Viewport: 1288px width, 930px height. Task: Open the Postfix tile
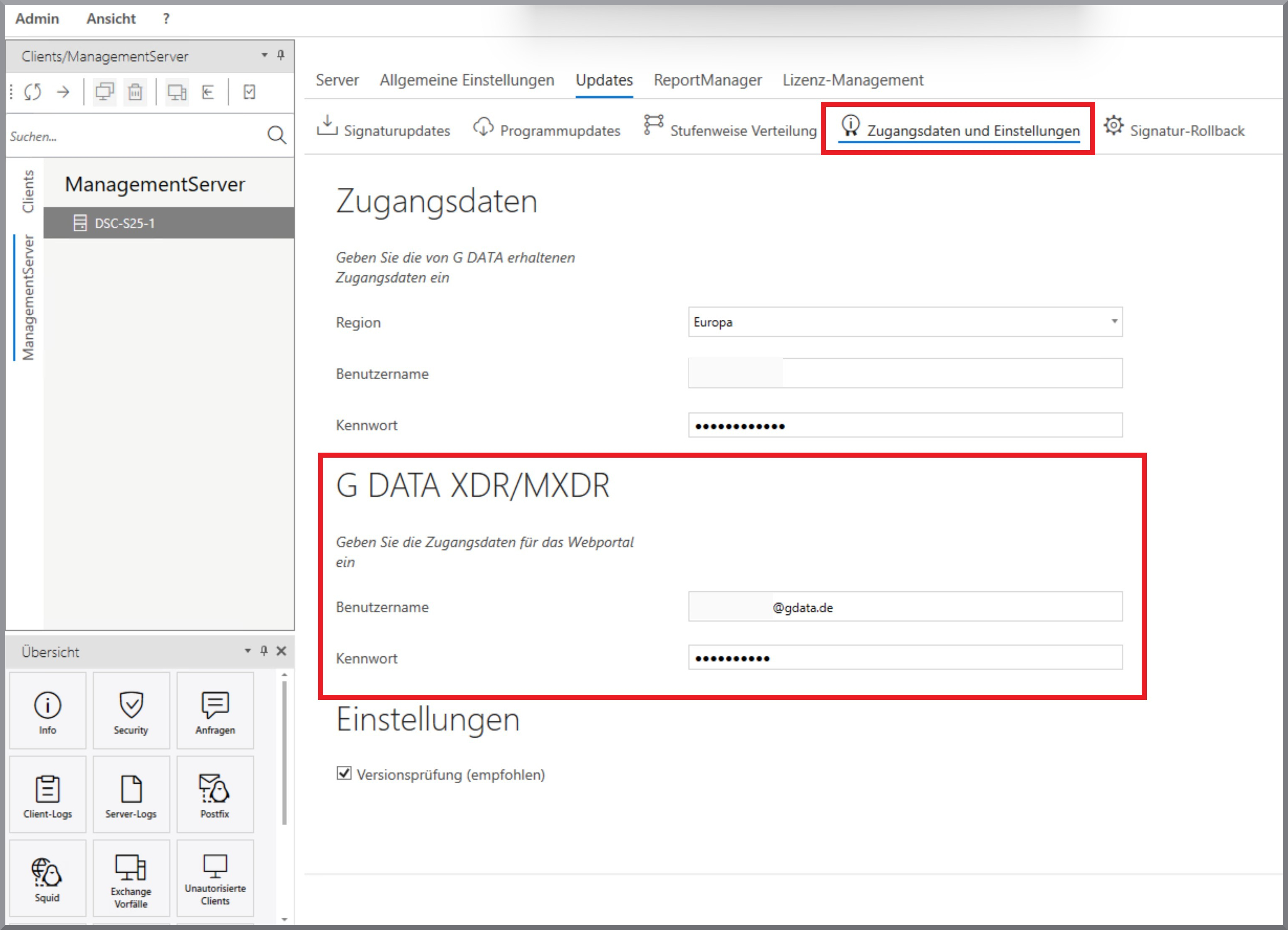point(215,794)
